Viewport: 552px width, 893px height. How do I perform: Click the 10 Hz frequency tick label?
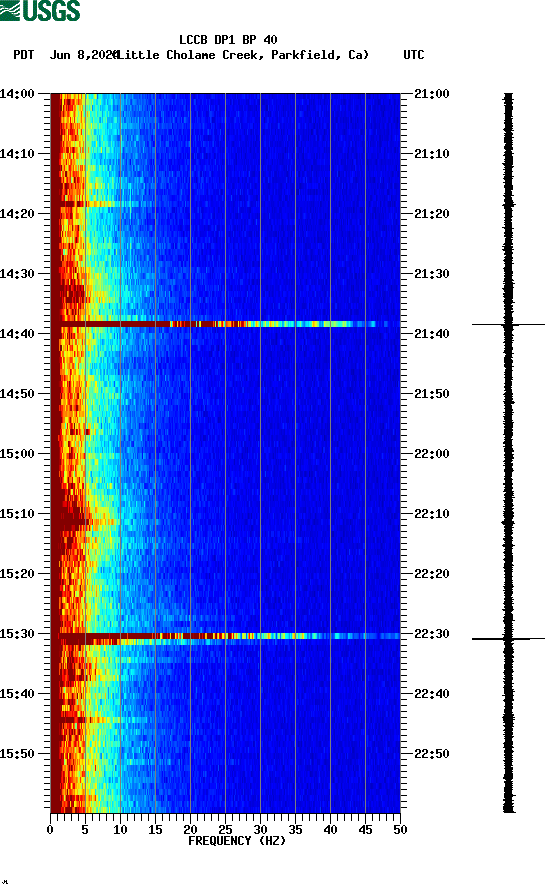coord(120,830)
